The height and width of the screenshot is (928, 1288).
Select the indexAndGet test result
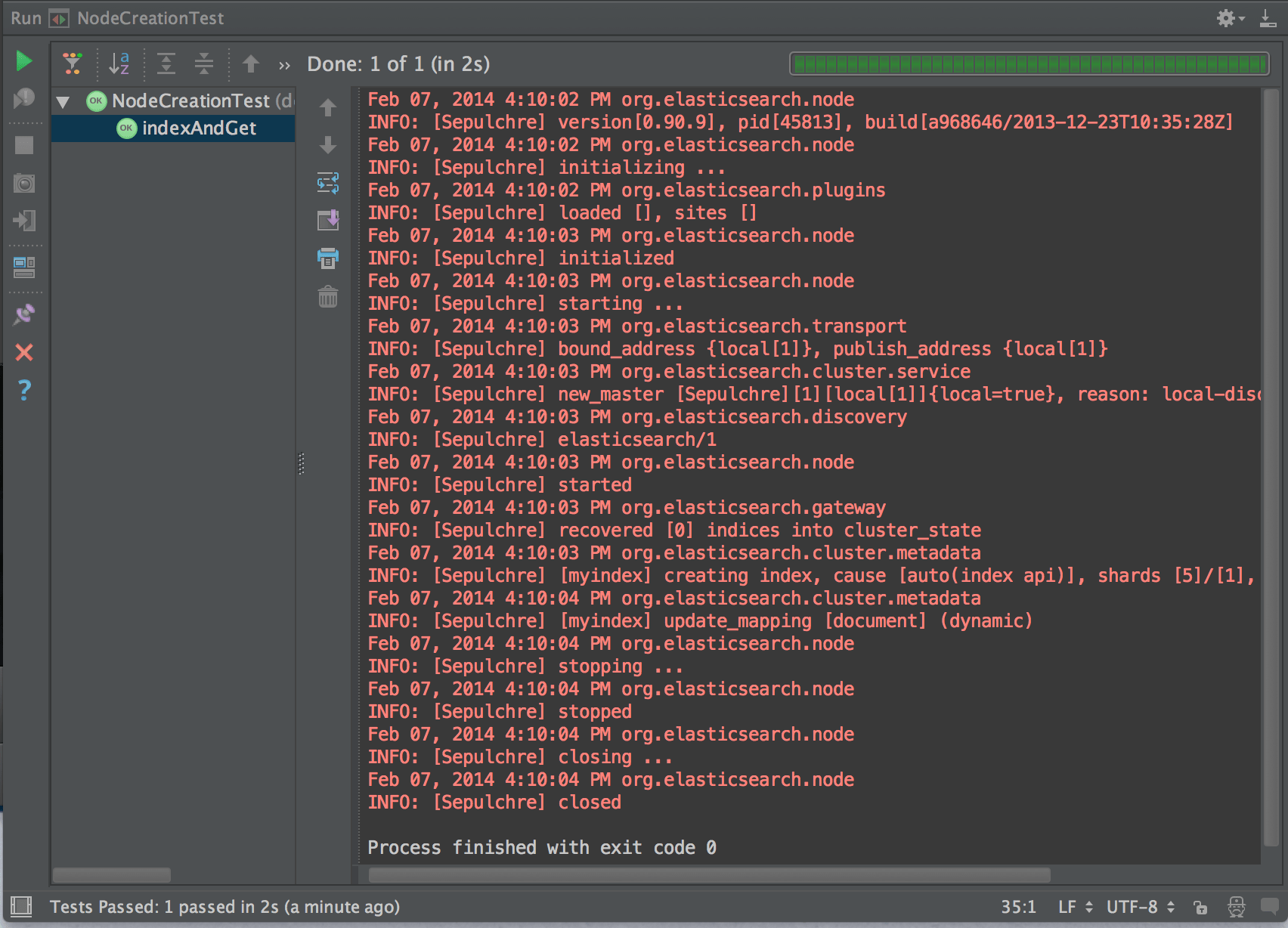199,128
